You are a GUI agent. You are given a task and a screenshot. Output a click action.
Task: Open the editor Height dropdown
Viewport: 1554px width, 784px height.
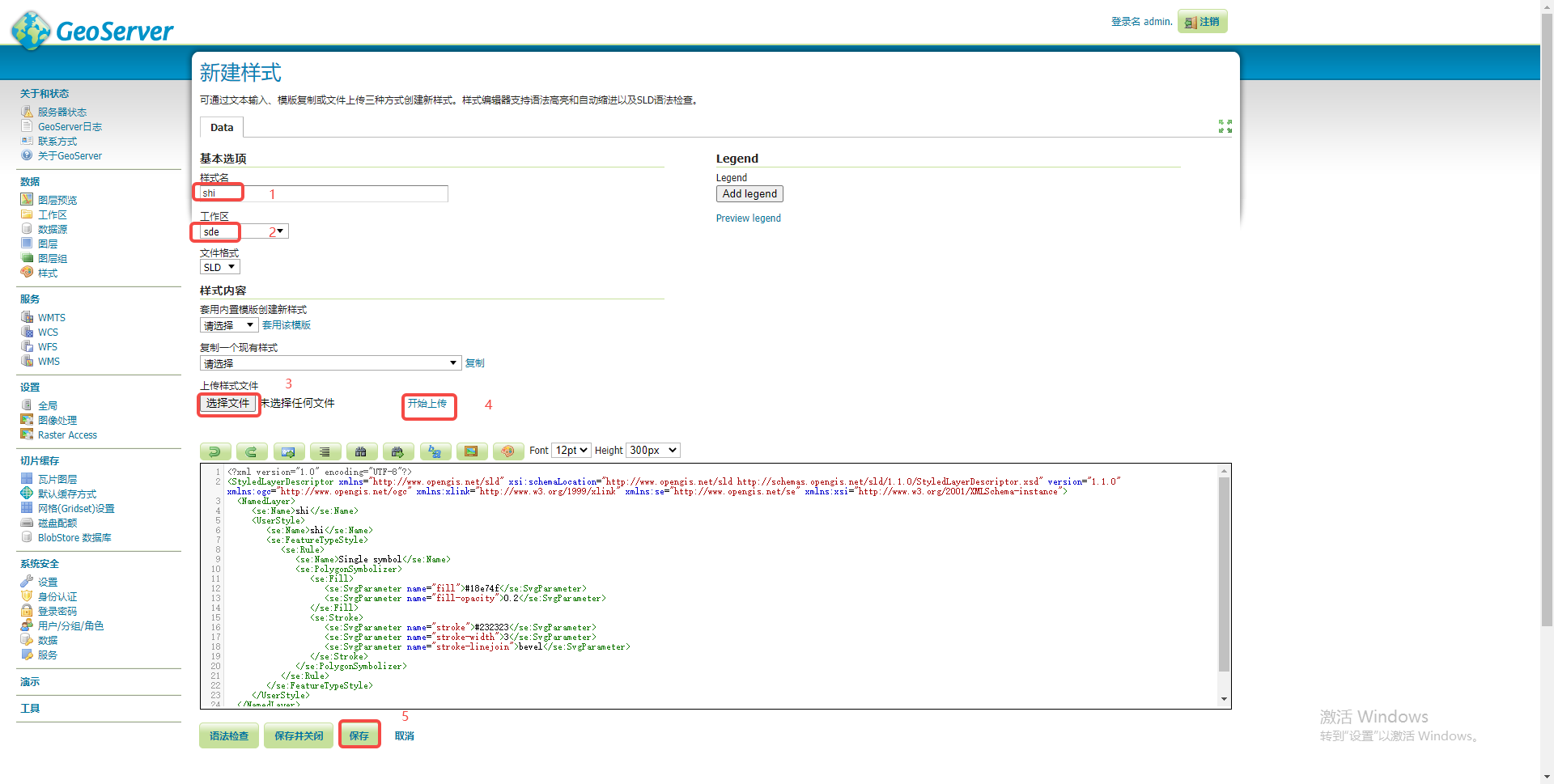pos(653,451)
